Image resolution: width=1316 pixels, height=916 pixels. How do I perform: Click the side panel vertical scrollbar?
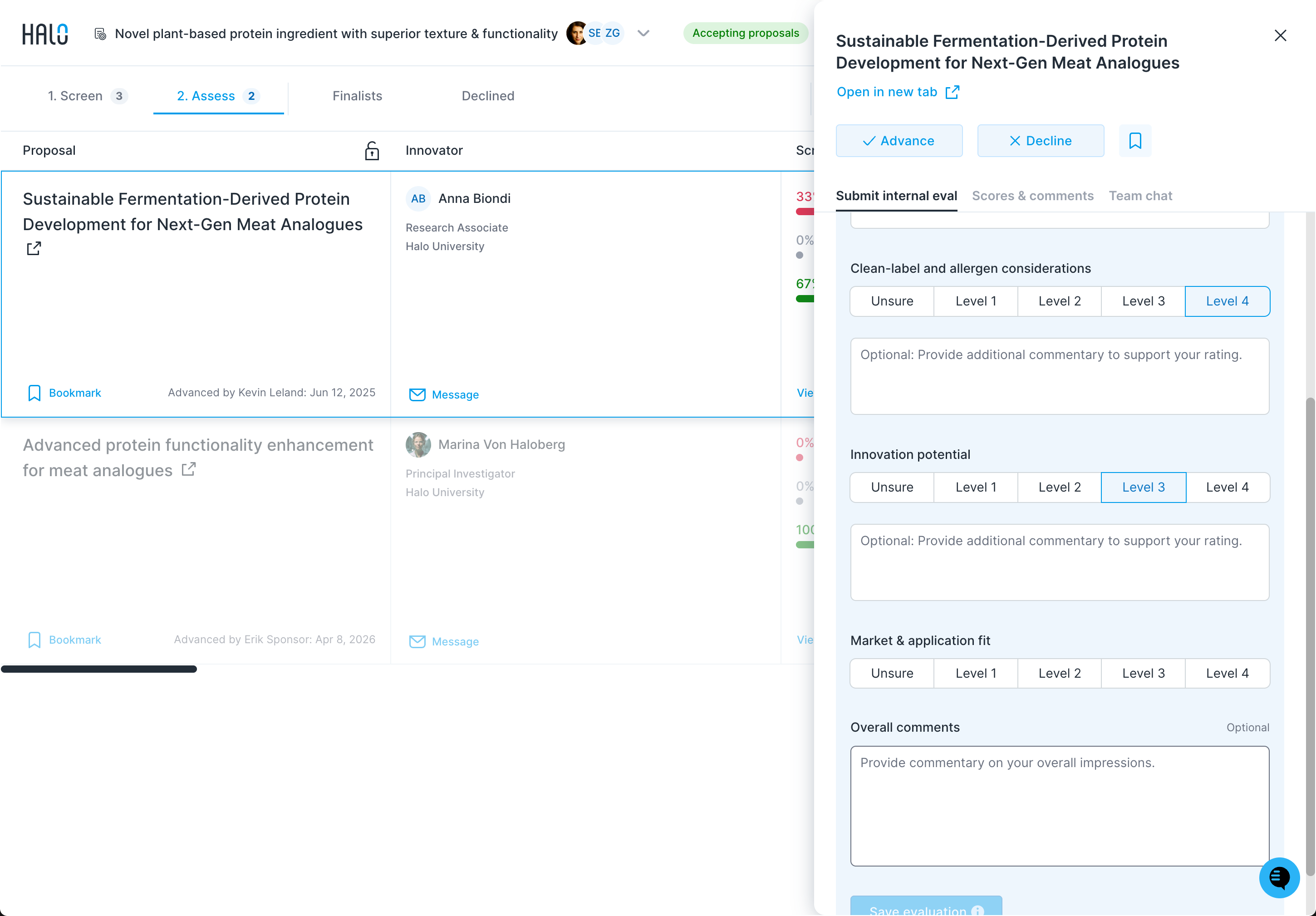(1310, 636)
